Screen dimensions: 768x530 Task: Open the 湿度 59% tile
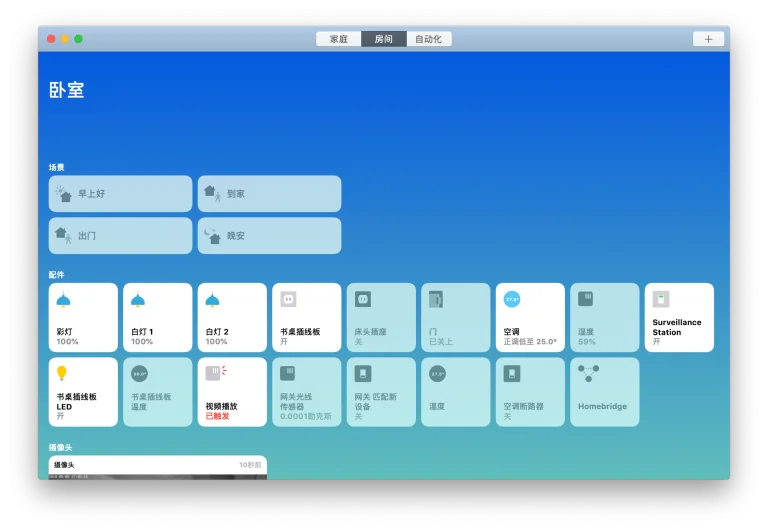[x=604, y=317]
